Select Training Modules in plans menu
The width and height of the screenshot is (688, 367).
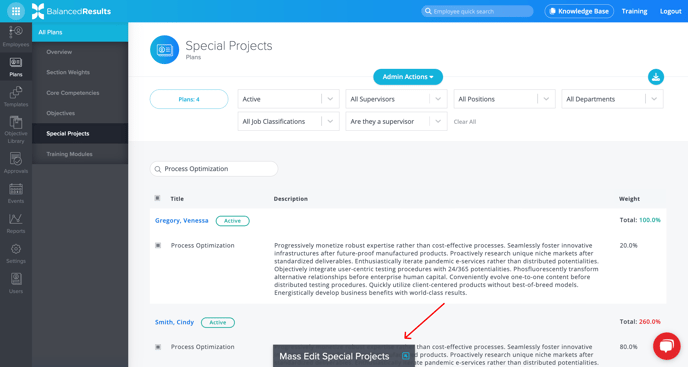69,154
